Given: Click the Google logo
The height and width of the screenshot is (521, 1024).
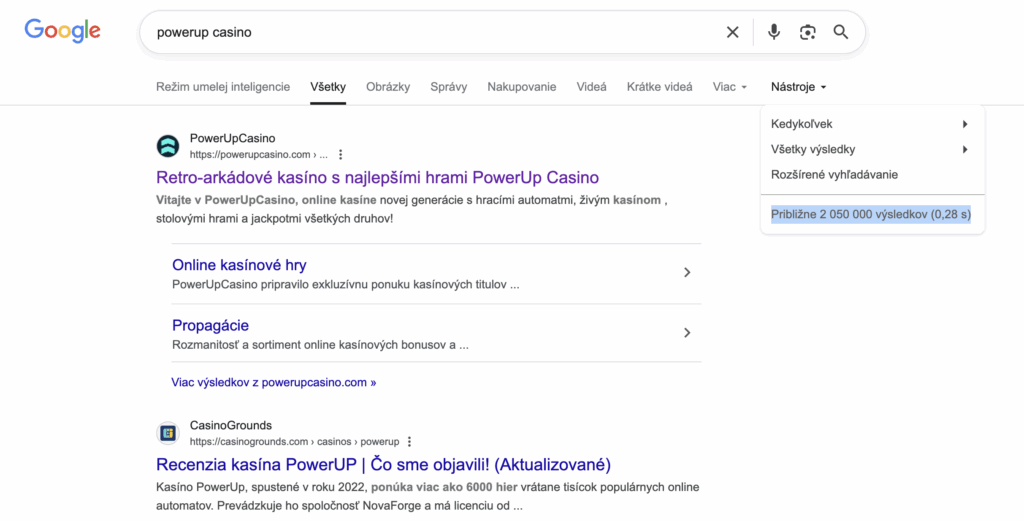Looking at the screenshot, I should click(63, 31).
